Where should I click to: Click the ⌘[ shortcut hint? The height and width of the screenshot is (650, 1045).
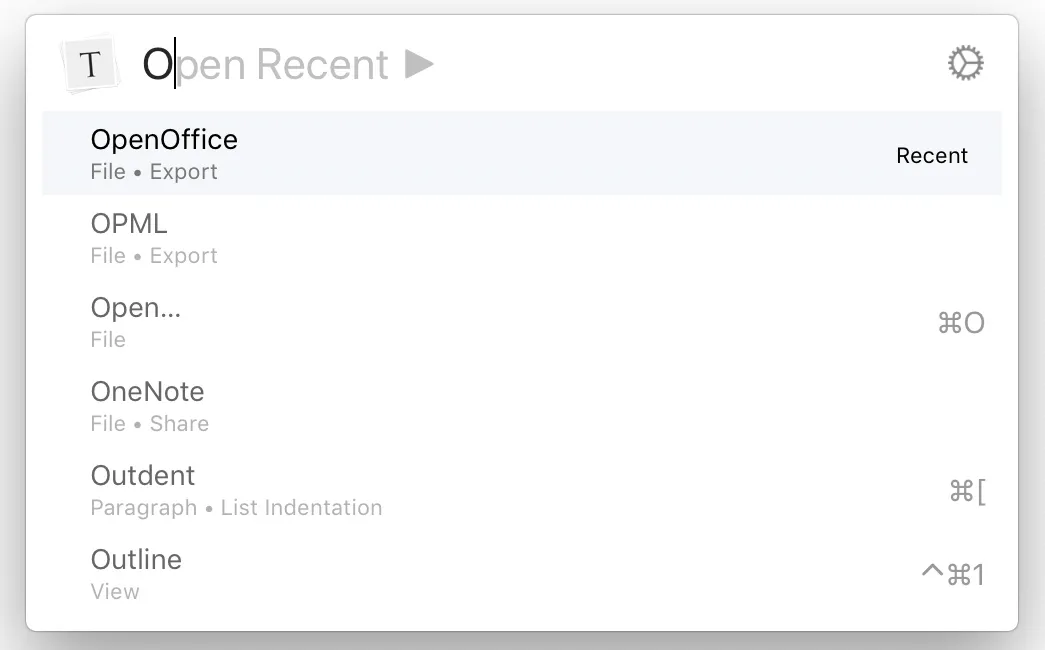coord(966,491)
